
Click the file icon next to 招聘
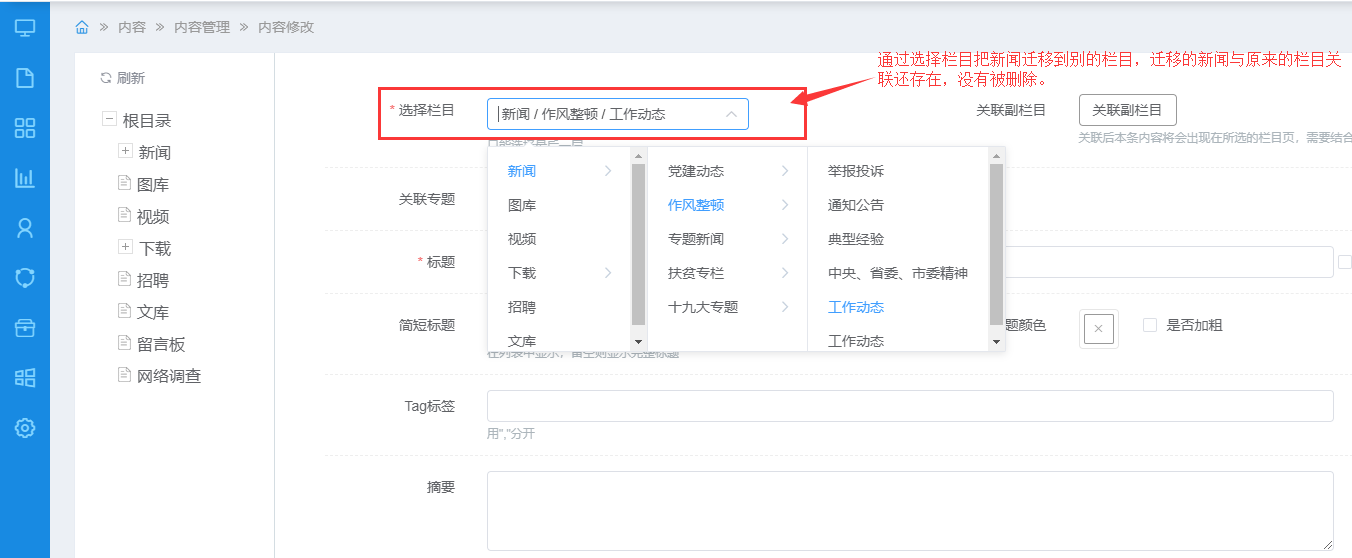[x=125, y=279]
